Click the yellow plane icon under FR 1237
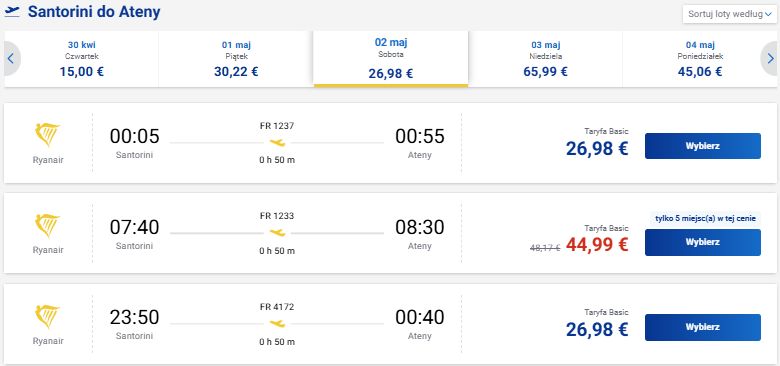This screenshot has width=780, height=366. point(277,143)
